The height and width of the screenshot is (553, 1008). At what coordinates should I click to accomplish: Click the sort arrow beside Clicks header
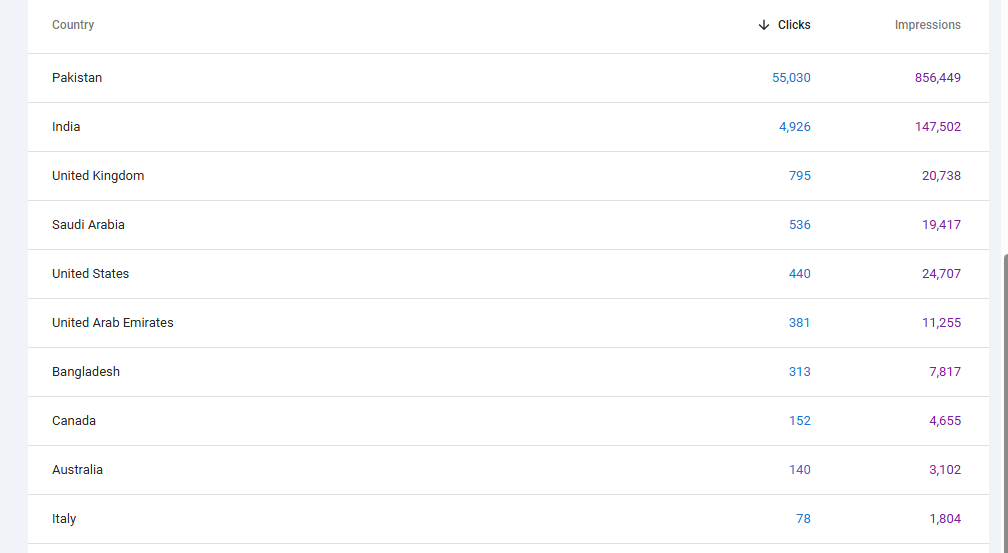click(764, 25)
